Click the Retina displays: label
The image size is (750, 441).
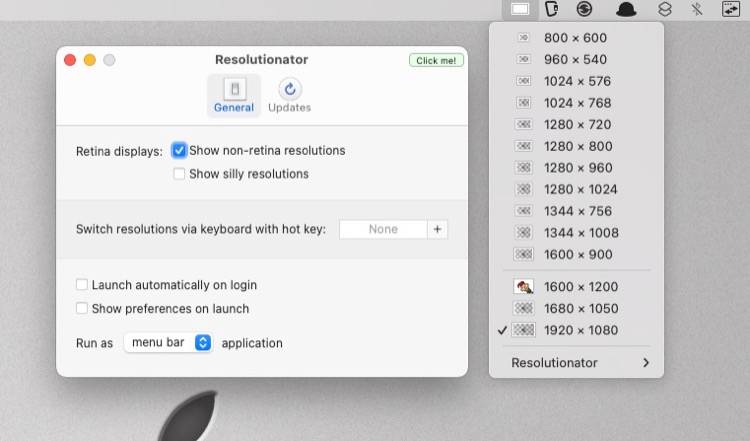119,151
